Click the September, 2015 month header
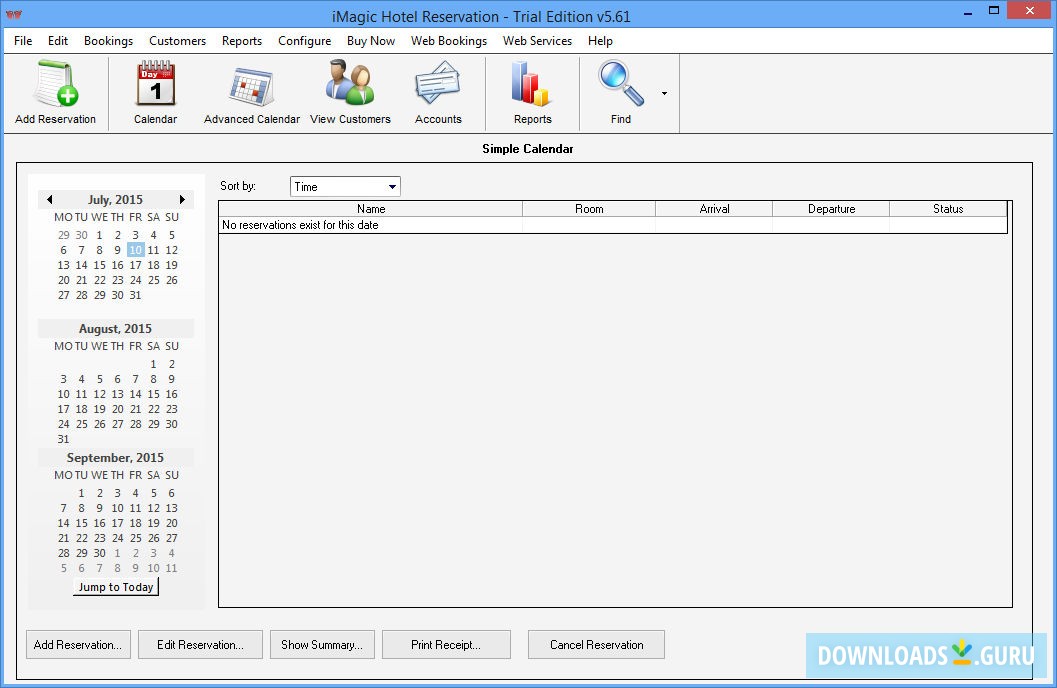The height and width of the screenshot is (688, 1057). [115, 458]
